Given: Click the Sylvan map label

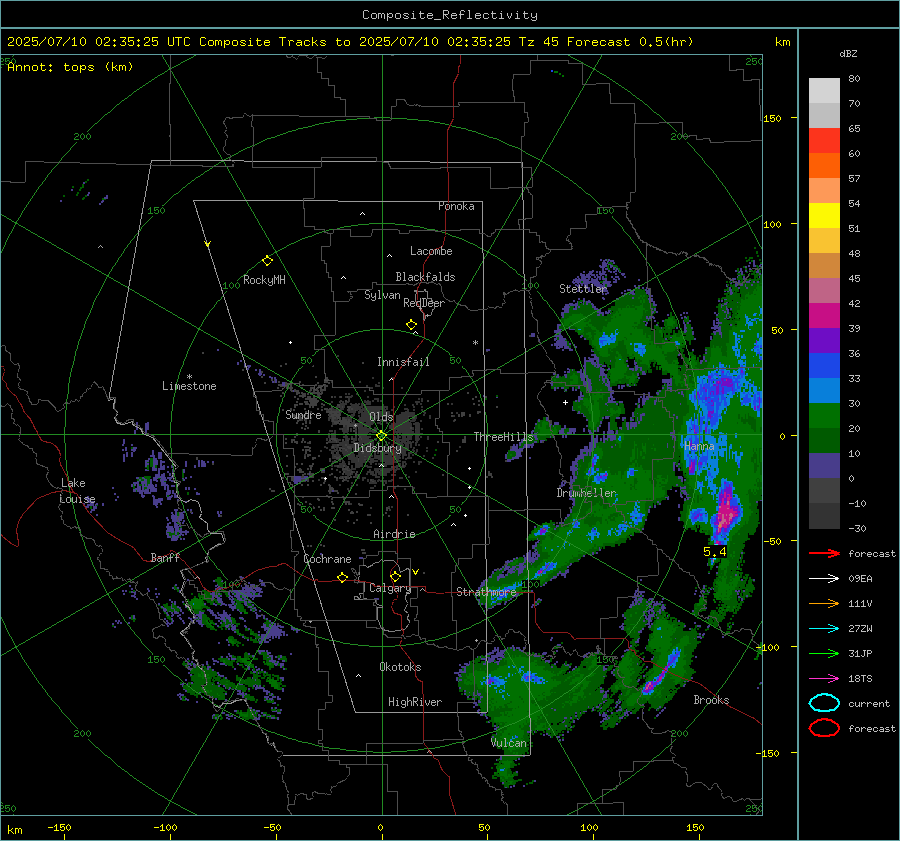Looking at the screenshot, I should click(x=382, y=295).
